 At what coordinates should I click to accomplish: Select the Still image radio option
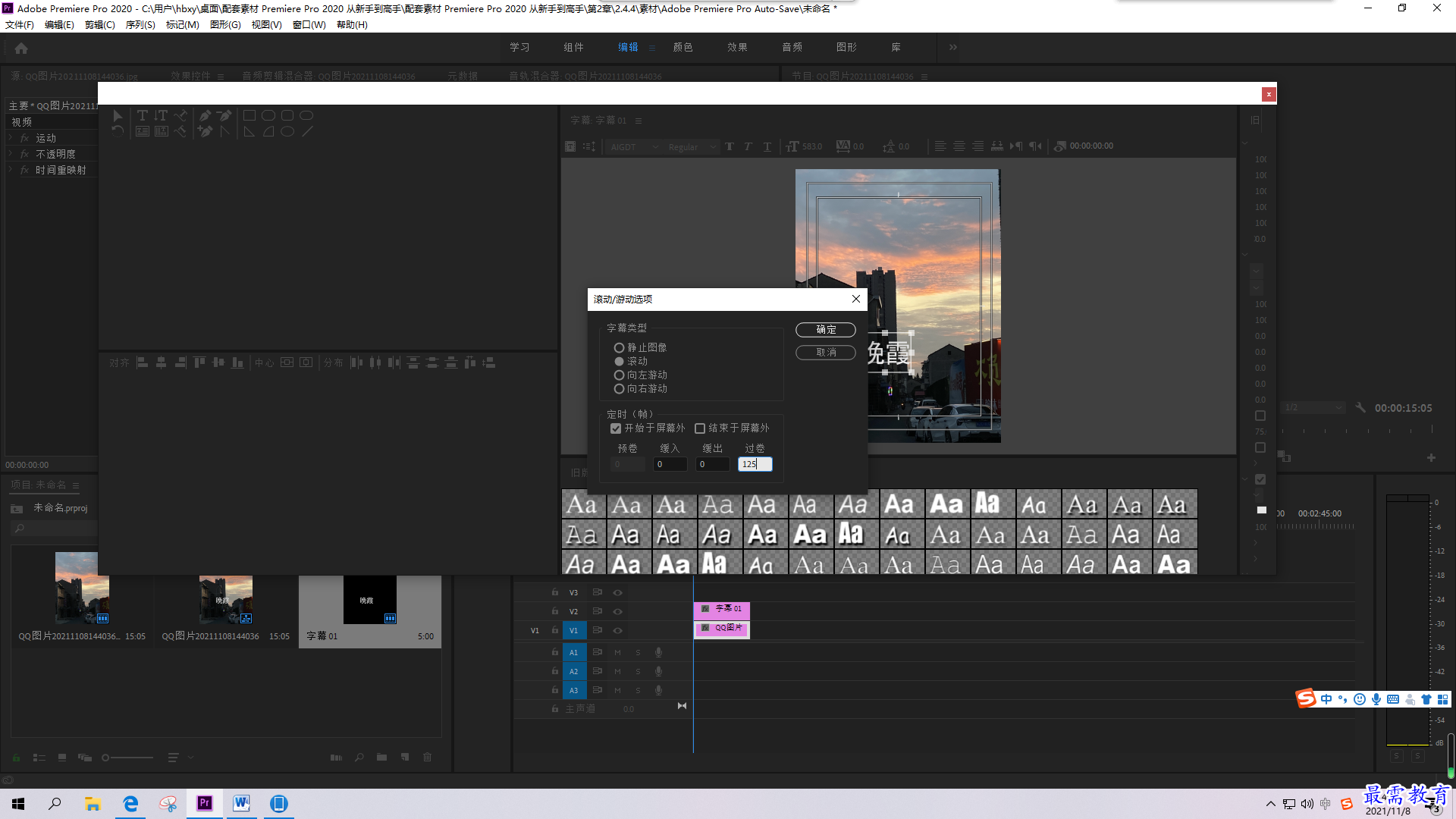(x=619, y=347)
